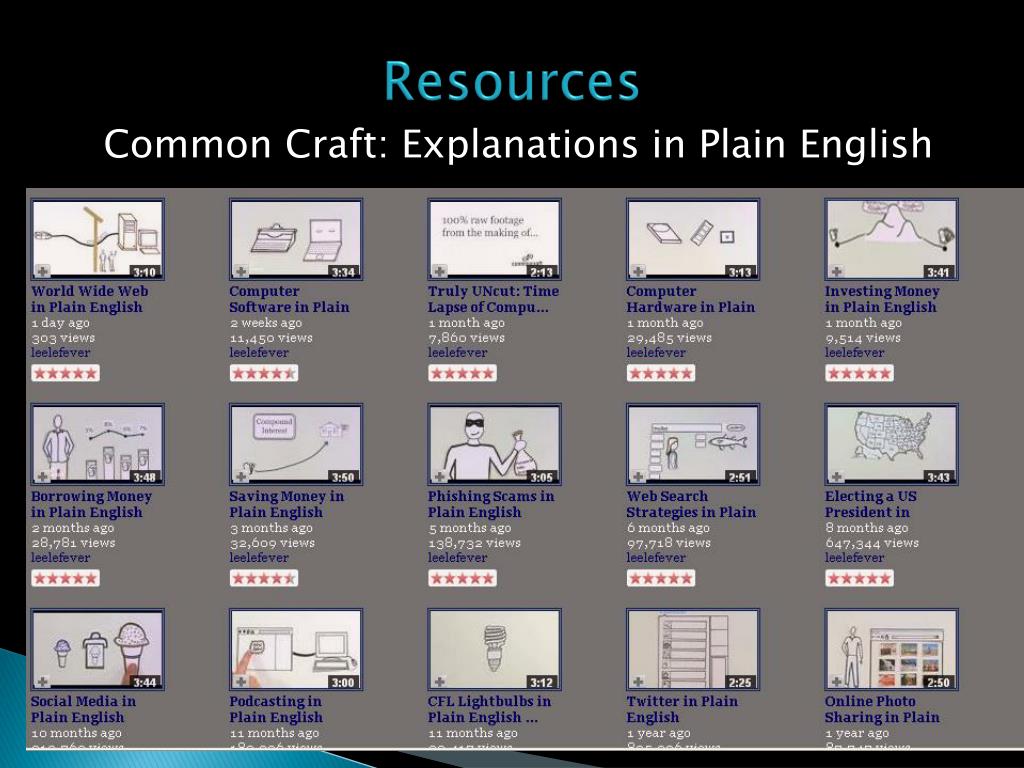
Task: Add Twitter in Plain English to queue
Action: pyautogui.click(x=638, y=681)
